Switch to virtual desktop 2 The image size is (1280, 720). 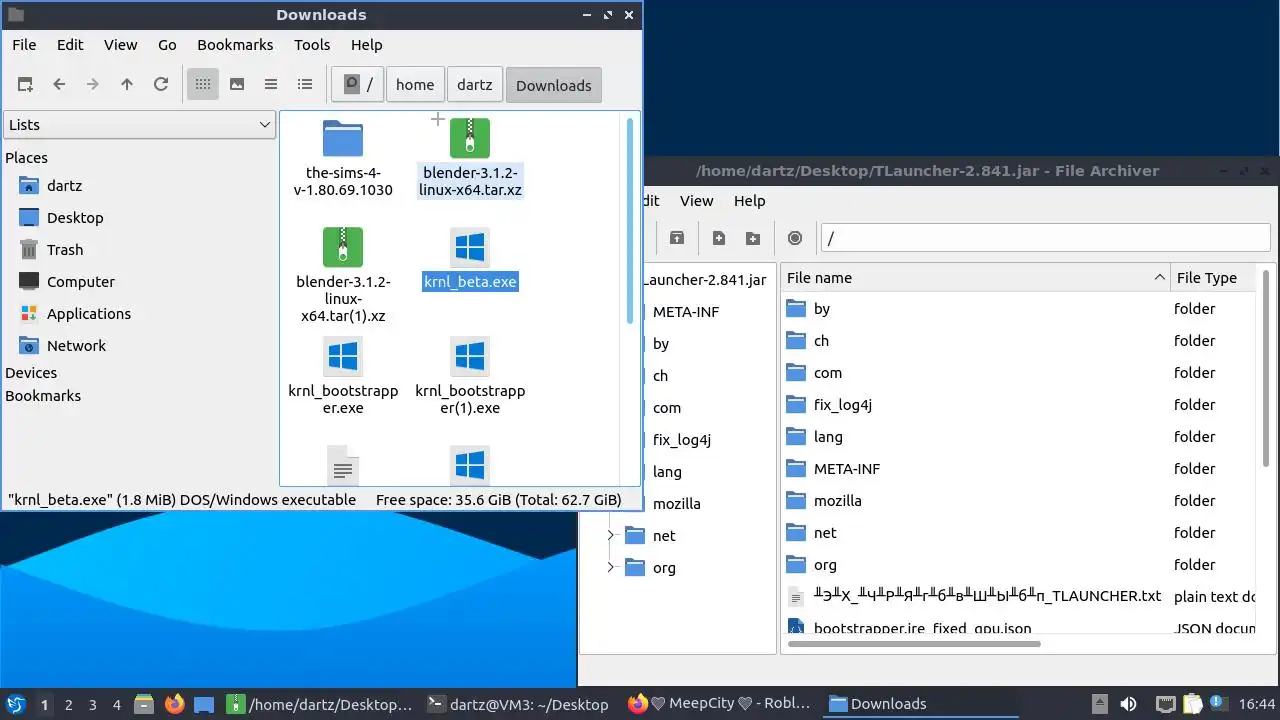point(68,705)
